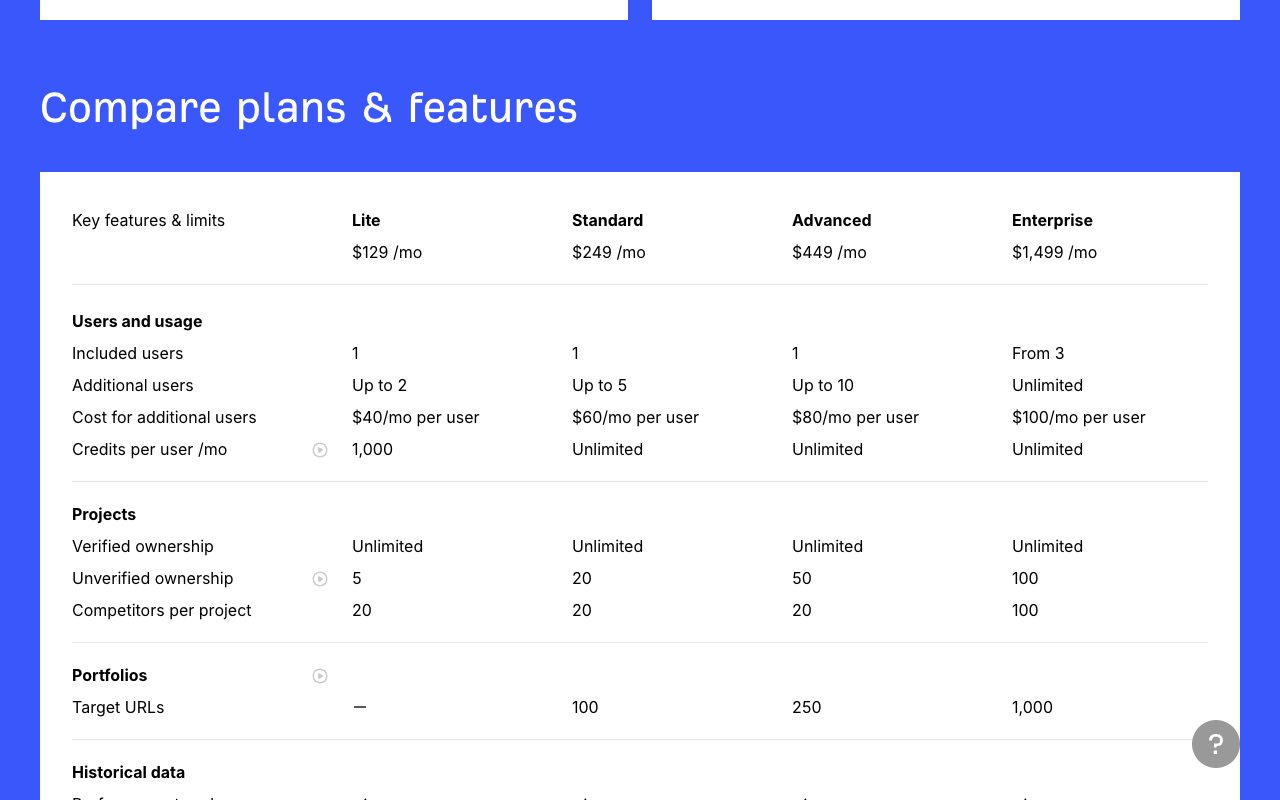The width and height of the screenshot is (1280, 800).
Task: Click the From 3 Enterprise users value
Action: [1038, 353]
